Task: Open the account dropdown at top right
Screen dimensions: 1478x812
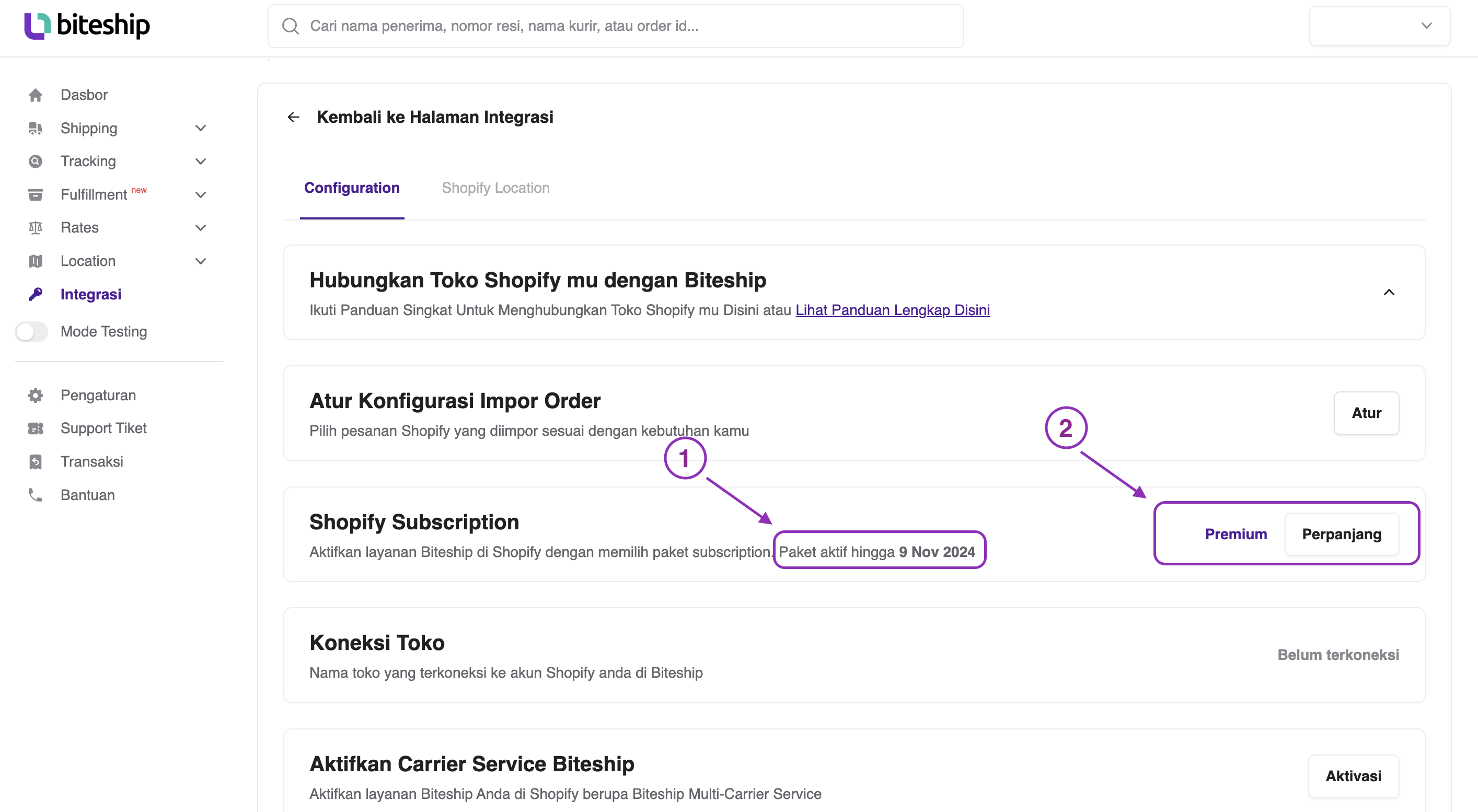Action: (x=1380, y=26)
